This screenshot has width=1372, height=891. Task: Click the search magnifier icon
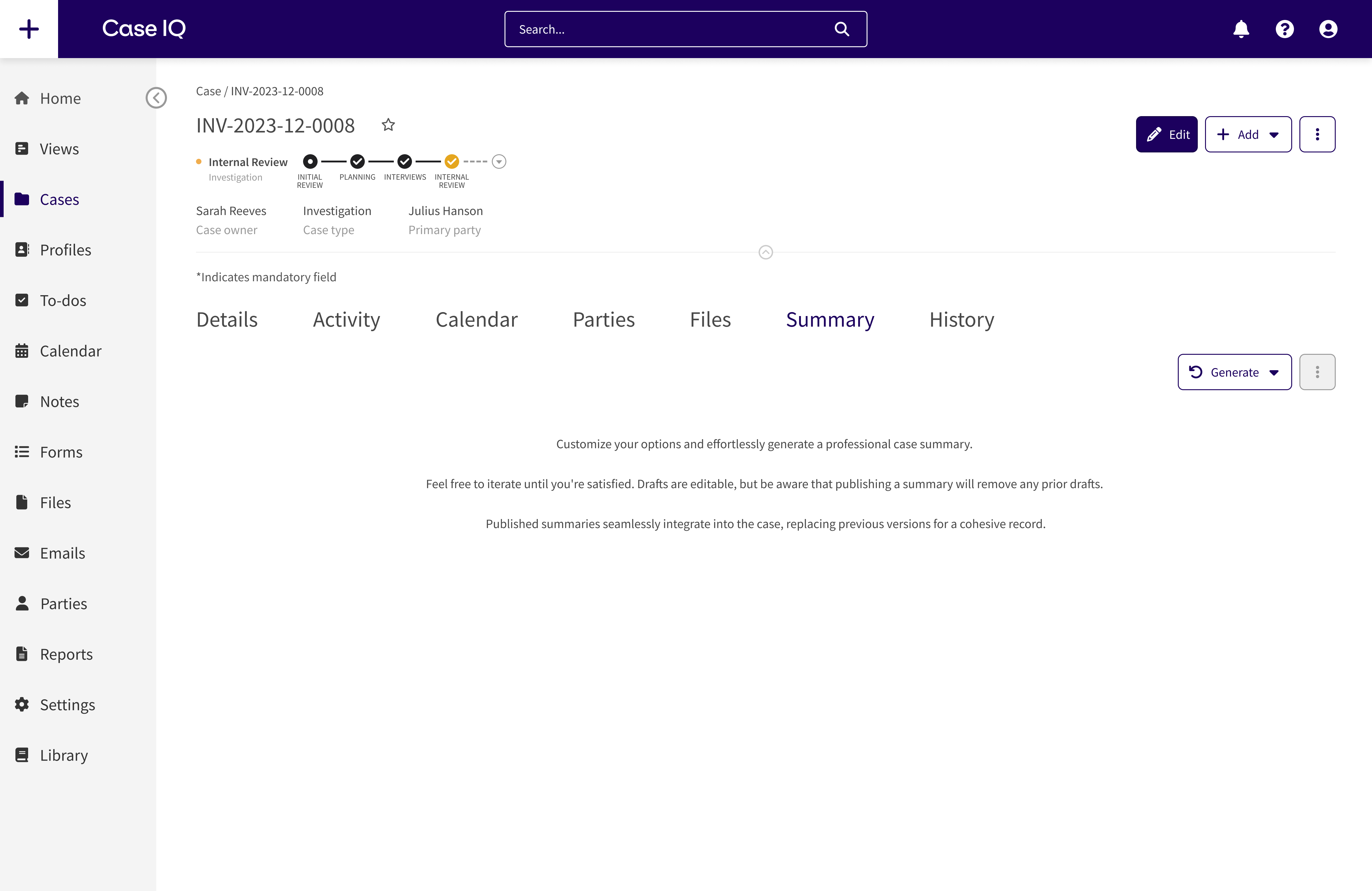842,29
